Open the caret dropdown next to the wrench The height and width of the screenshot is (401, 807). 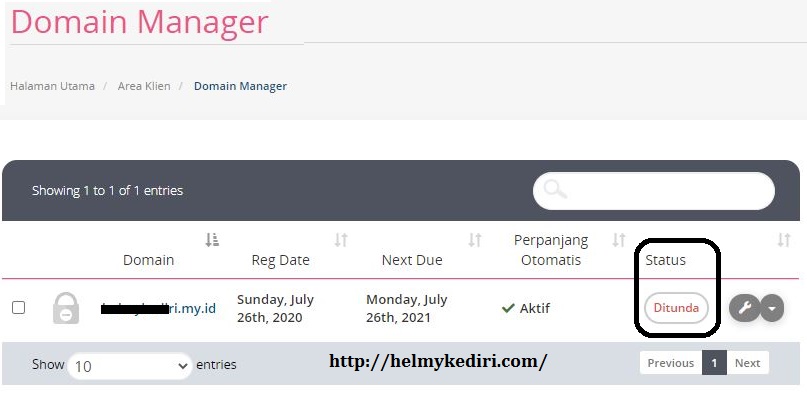772,308
